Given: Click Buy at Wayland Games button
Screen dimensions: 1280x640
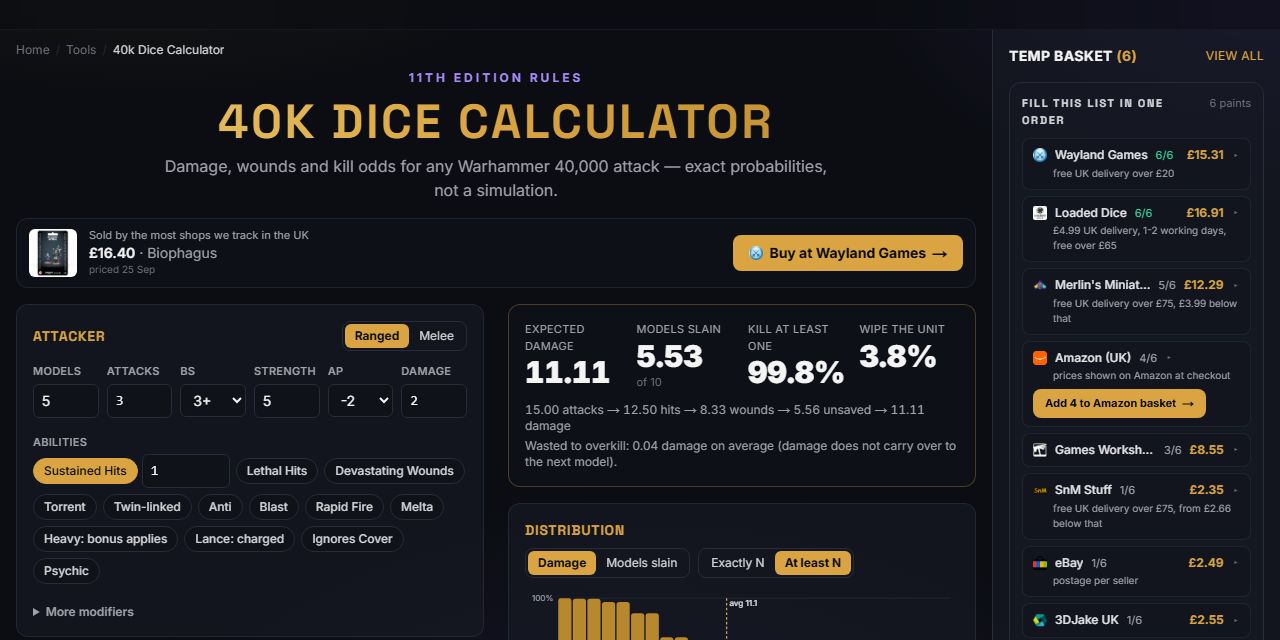Looking at the screenshot, I should pyautogui.click(x=848, y=253).
